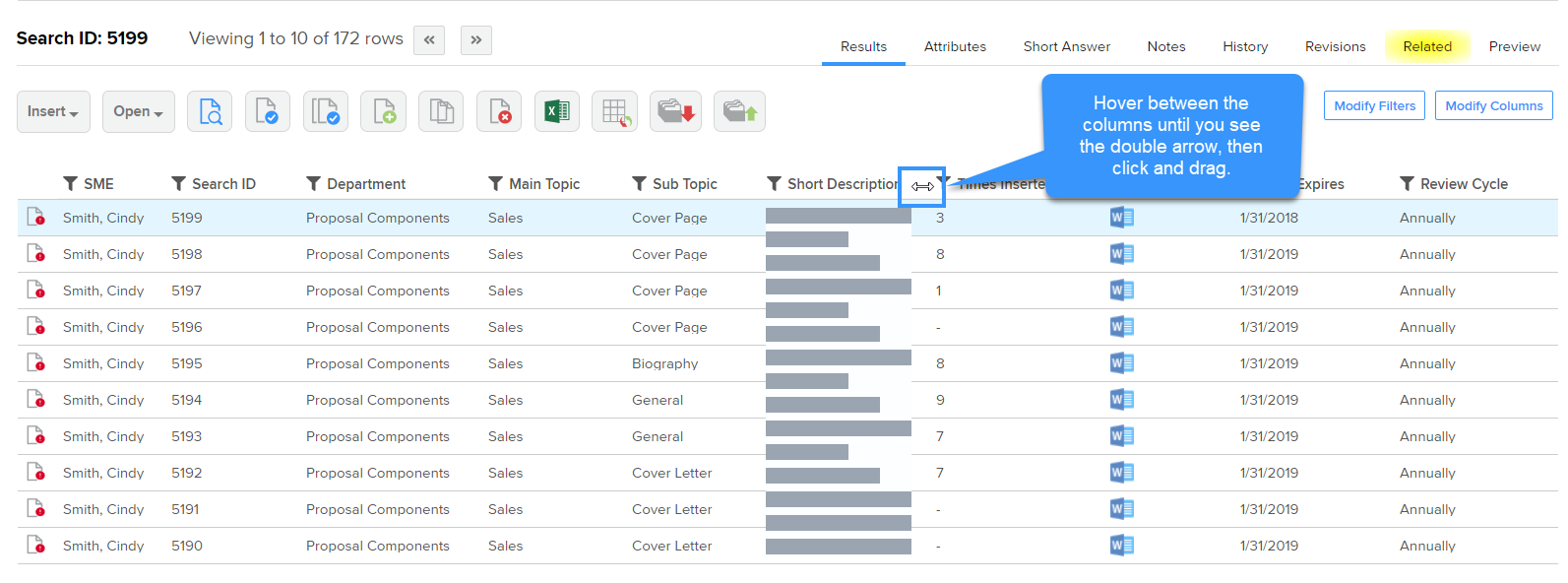Click the Modify Filters button
The image size is (1568, 583).
(1375, 105)
